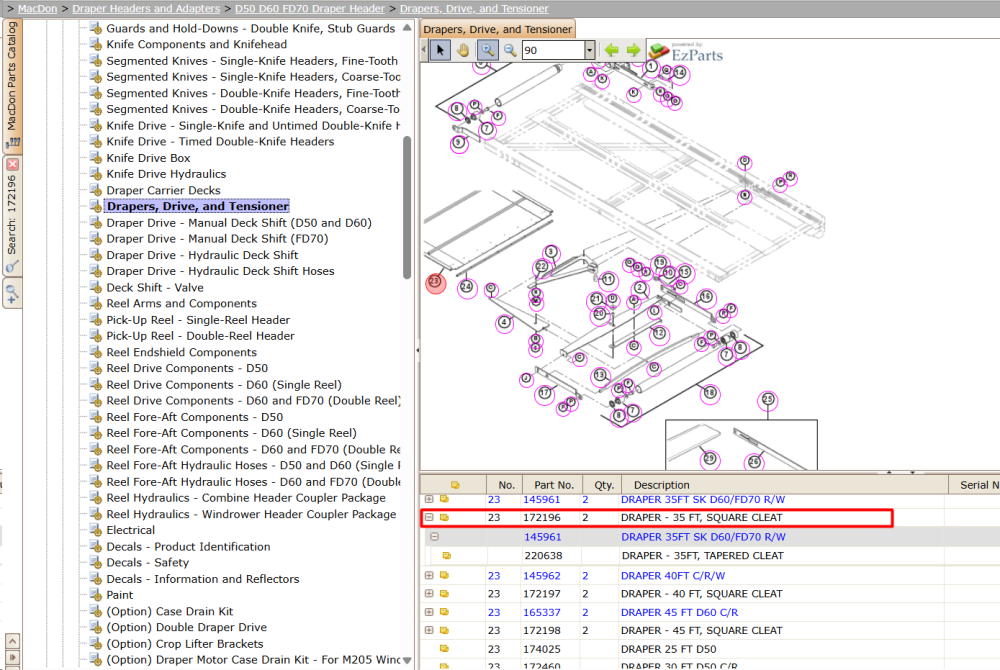Viewport: 1000px width, 670px height.
Task: Expand the 172197 part row
Action: point(429,594)
